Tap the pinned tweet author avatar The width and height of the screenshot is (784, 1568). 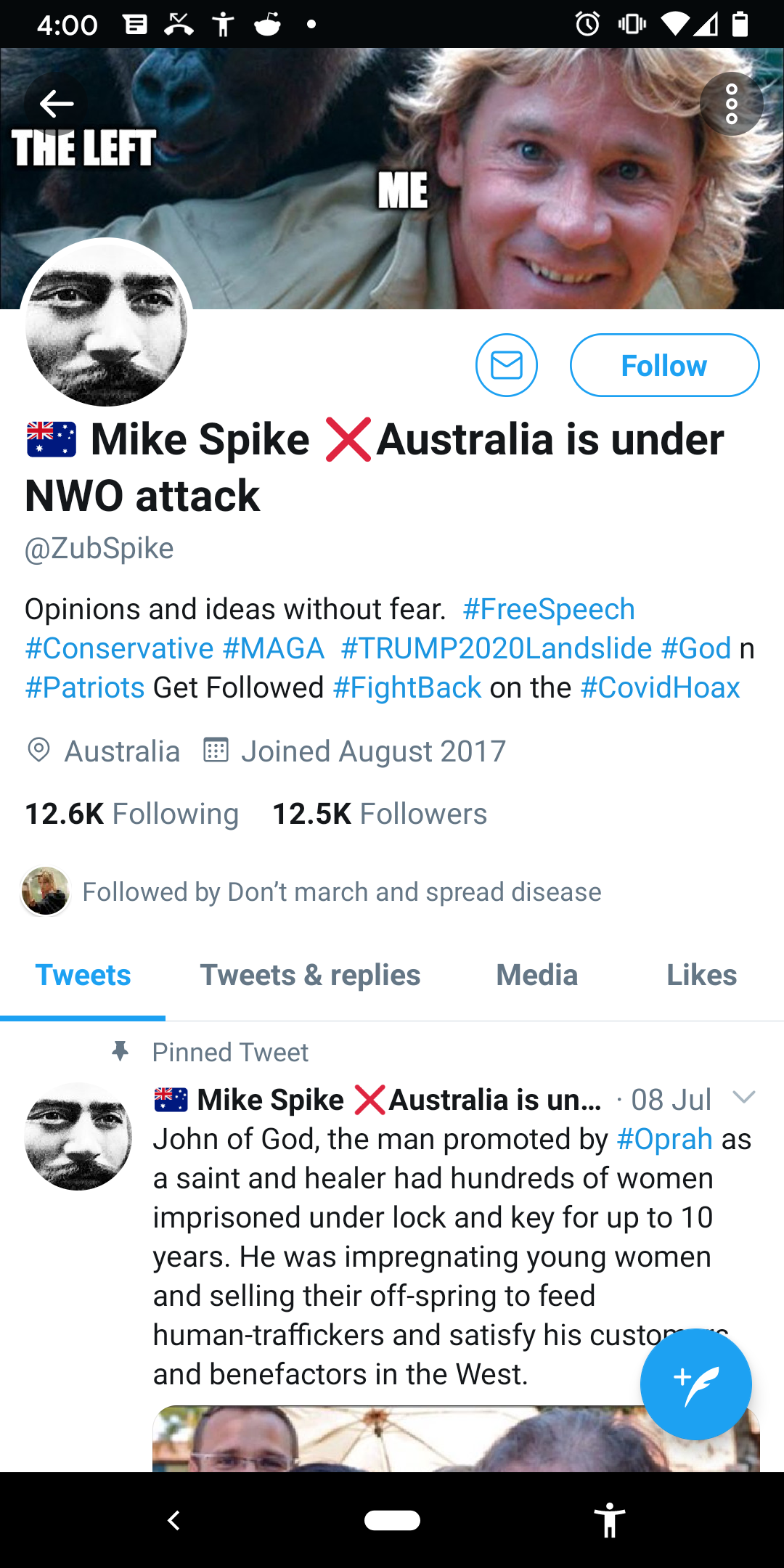click(78, 1136)
